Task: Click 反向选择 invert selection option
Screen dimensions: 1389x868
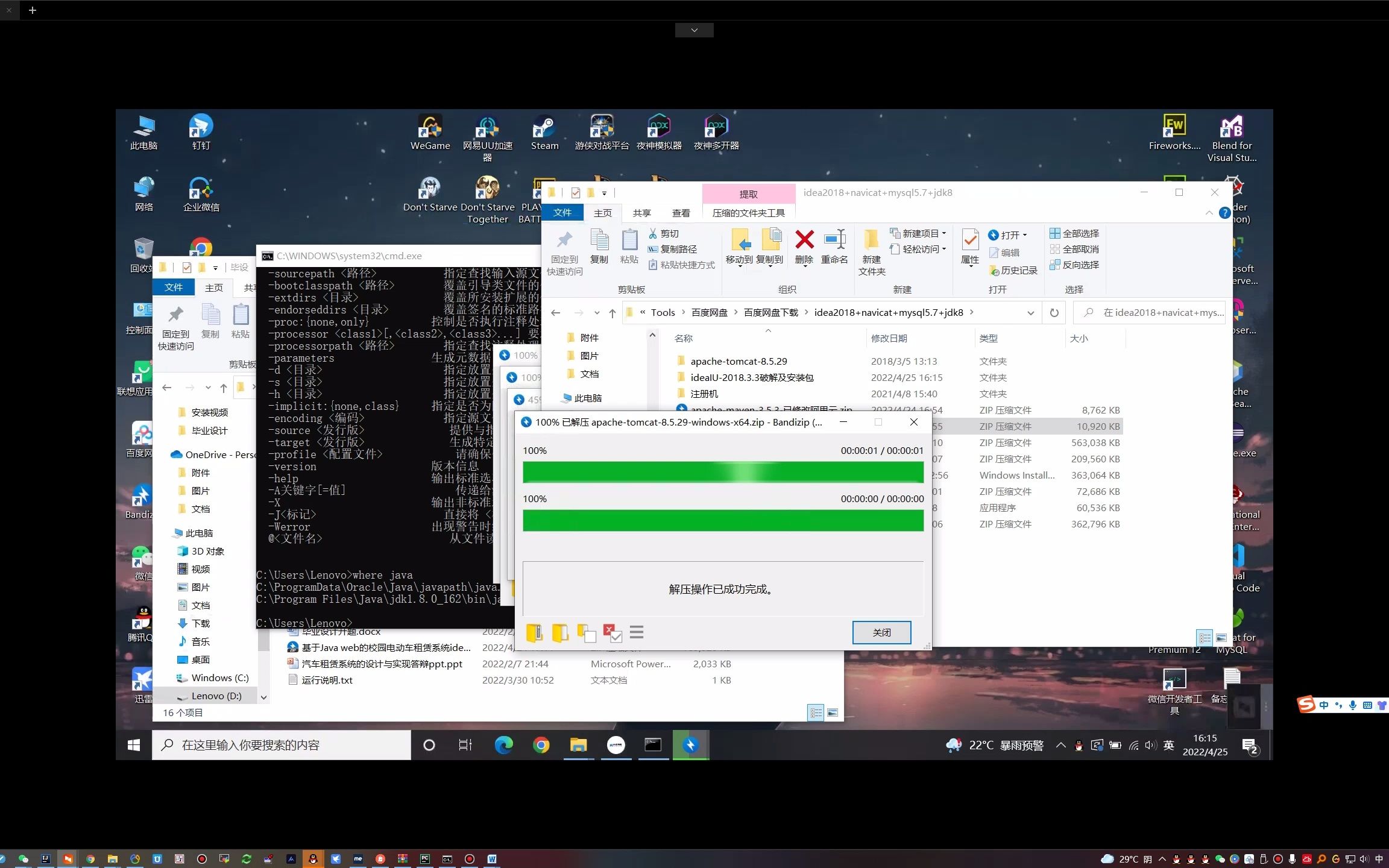Action: [x=1075, y=265]
